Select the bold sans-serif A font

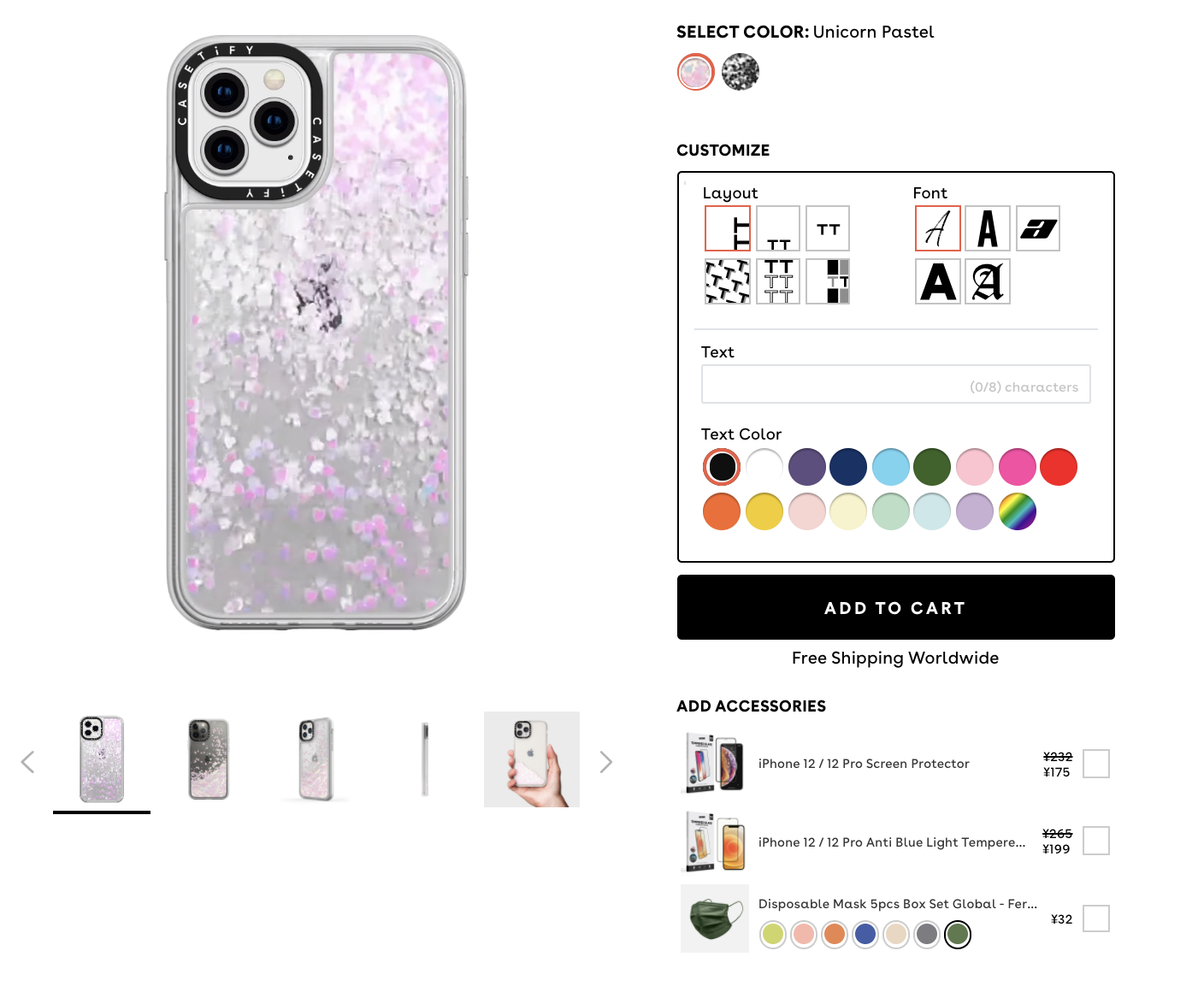pos(938,281)
